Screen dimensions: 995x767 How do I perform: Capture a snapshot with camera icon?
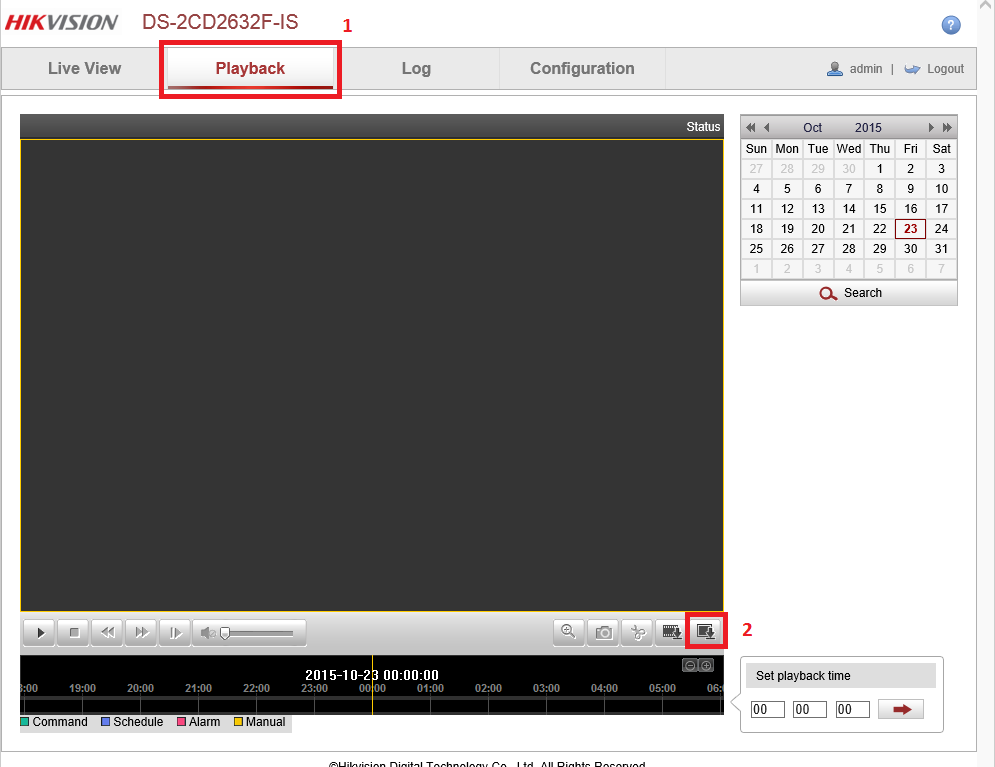603,632
